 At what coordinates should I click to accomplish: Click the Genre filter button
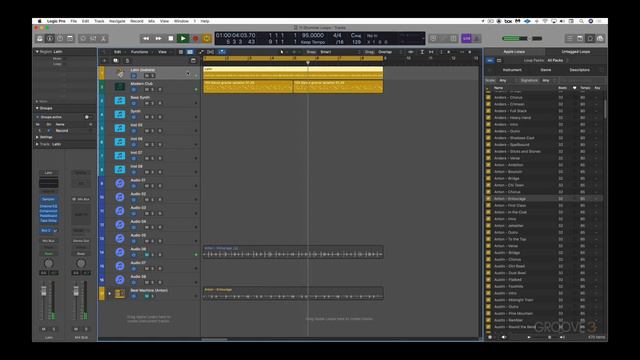click(x=546, y=70)
